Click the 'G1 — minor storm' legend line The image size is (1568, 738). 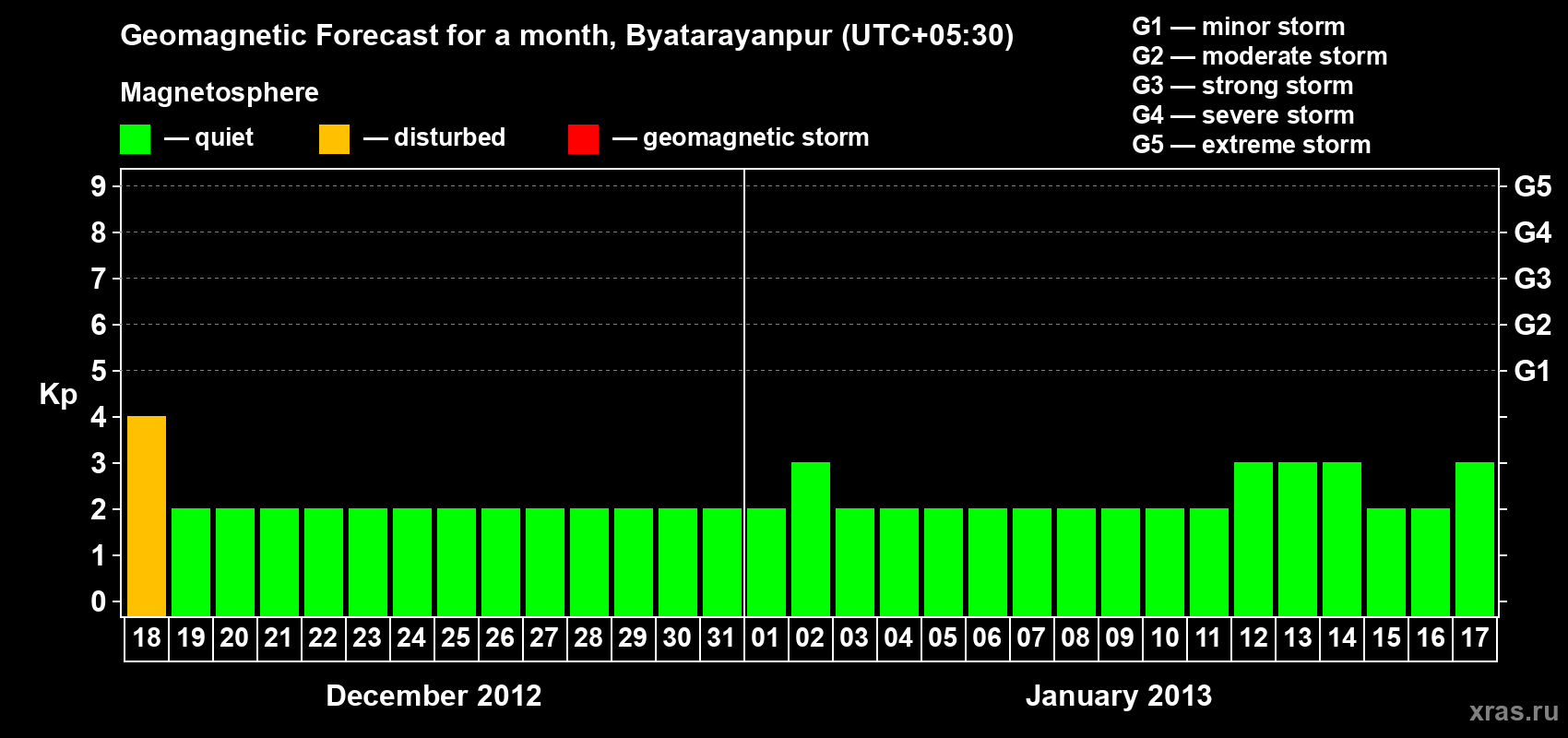click(1239, 27)
